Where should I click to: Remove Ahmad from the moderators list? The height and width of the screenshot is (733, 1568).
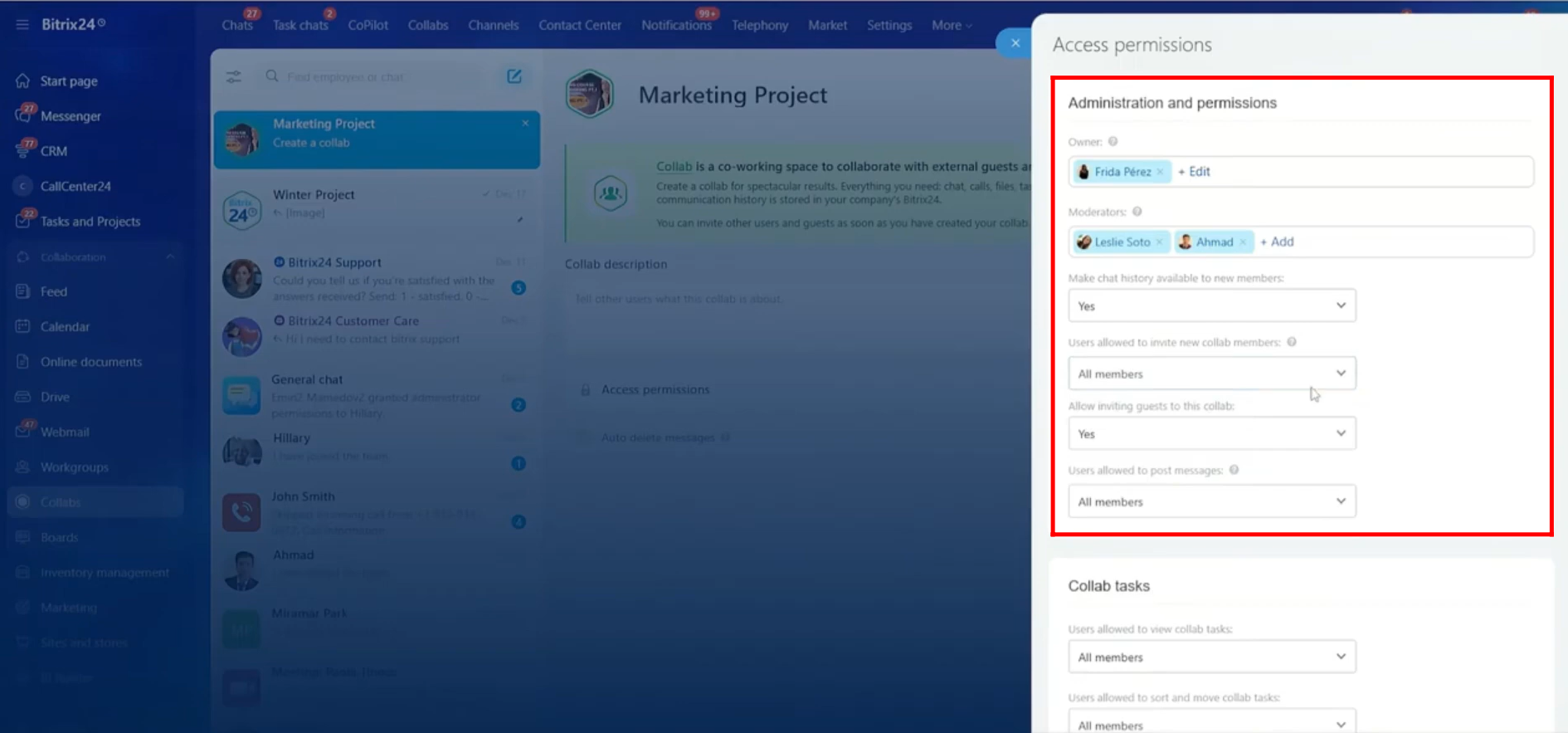tap(1243, 242)
